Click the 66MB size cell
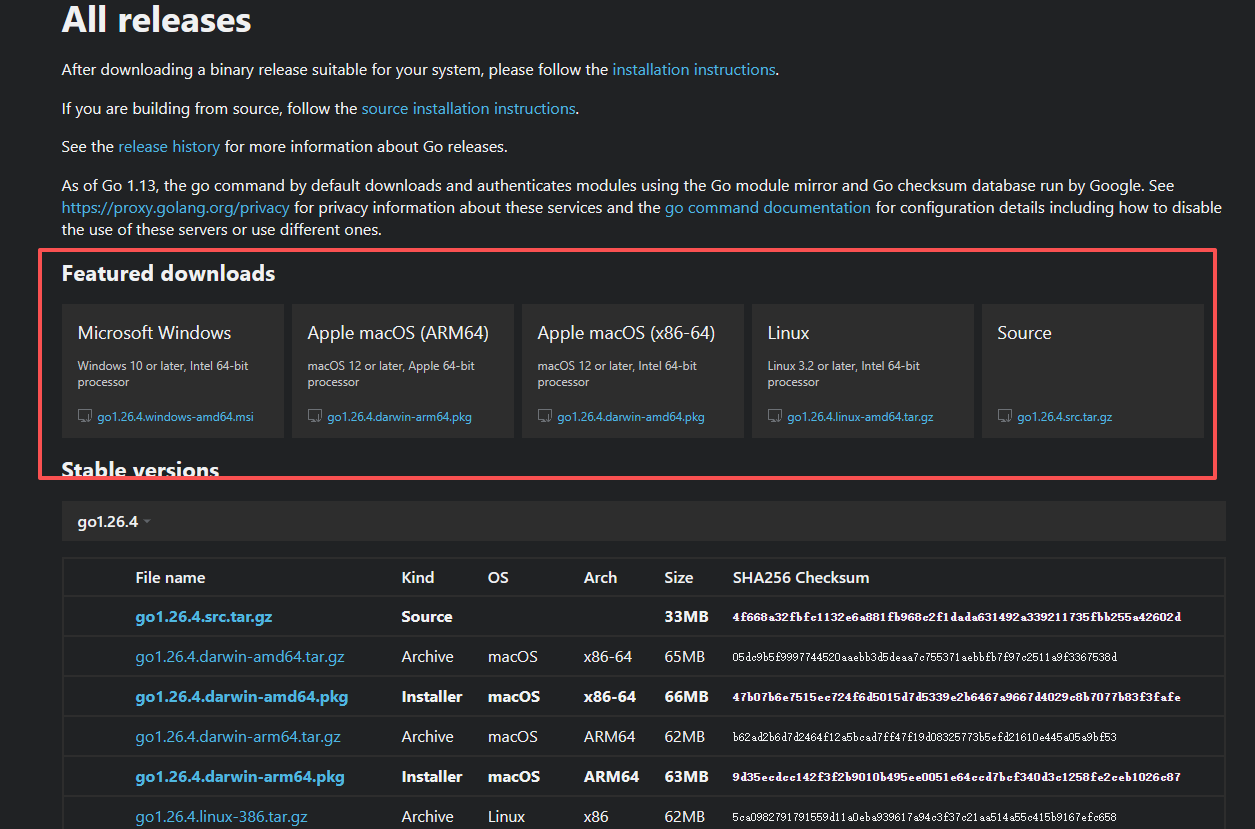This screenshot has height=829, width=1255. [686, 697]
